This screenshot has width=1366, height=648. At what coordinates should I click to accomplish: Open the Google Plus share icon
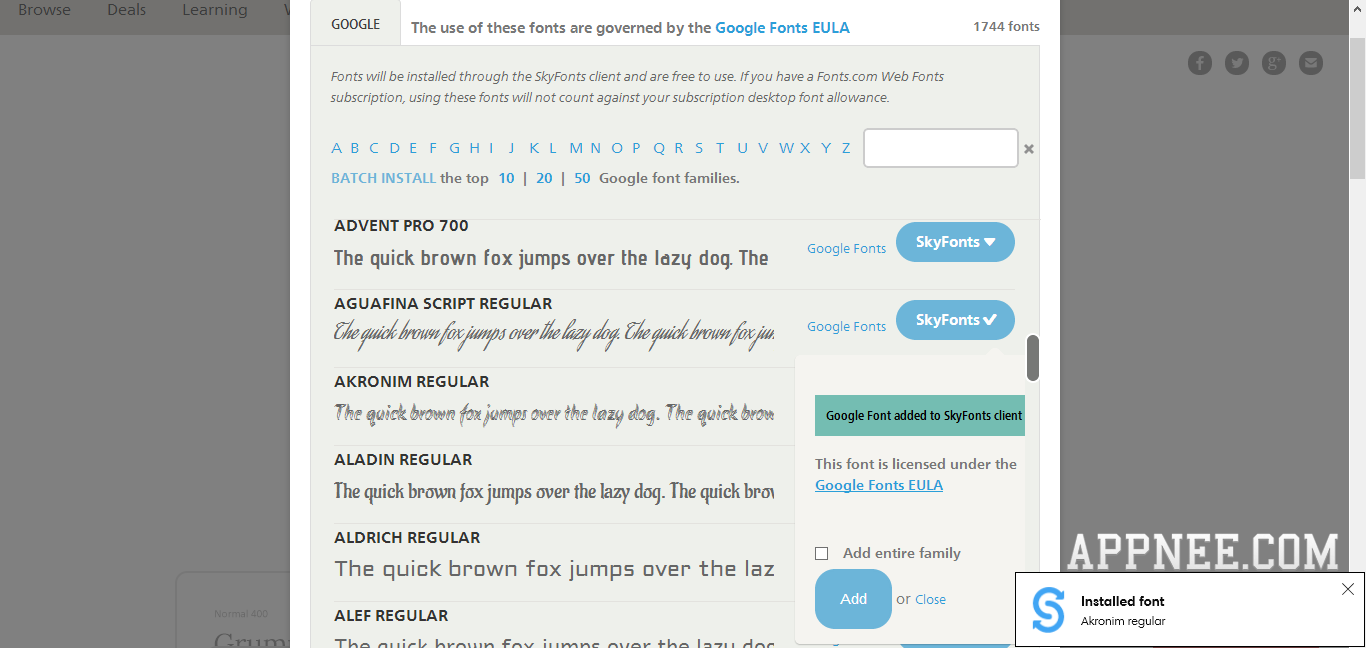(x=1273, y=63)
